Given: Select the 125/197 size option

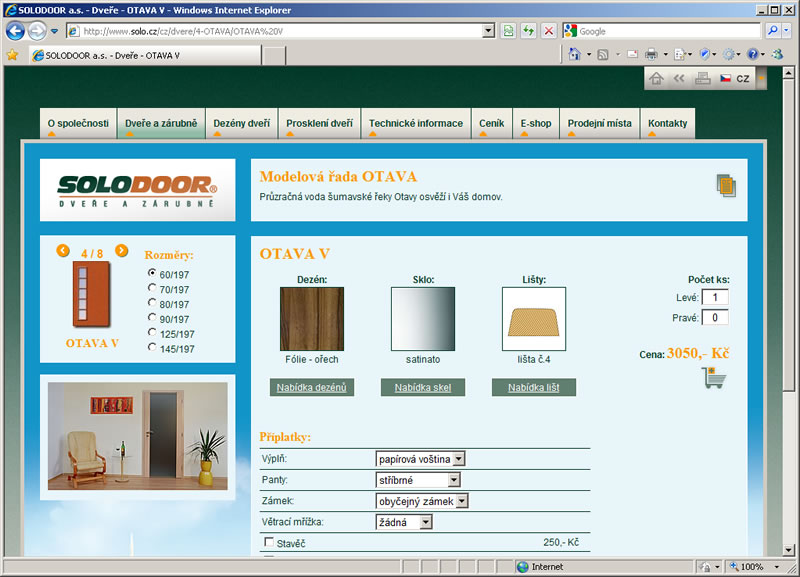Looking at the screenshot, I should [x=152, y=333].
